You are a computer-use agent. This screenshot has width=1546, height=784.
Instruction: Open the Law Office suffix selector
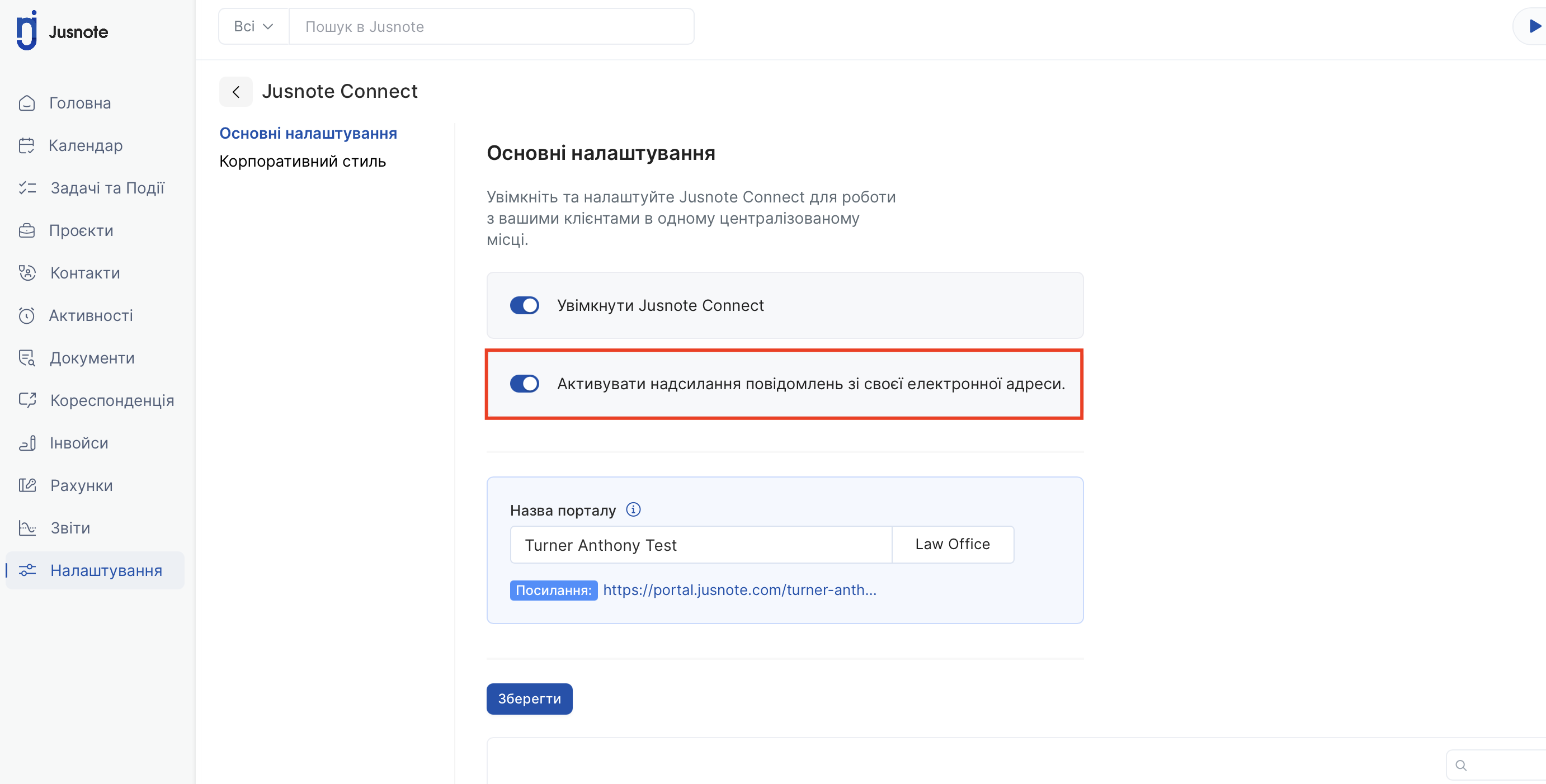(x=953, y=545)
